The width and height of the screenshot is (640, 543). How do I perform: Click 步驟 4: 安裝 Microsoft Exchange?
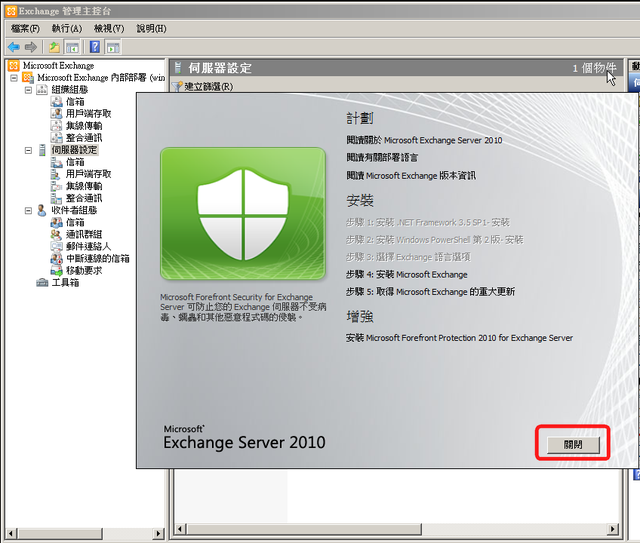coord(407,275)
